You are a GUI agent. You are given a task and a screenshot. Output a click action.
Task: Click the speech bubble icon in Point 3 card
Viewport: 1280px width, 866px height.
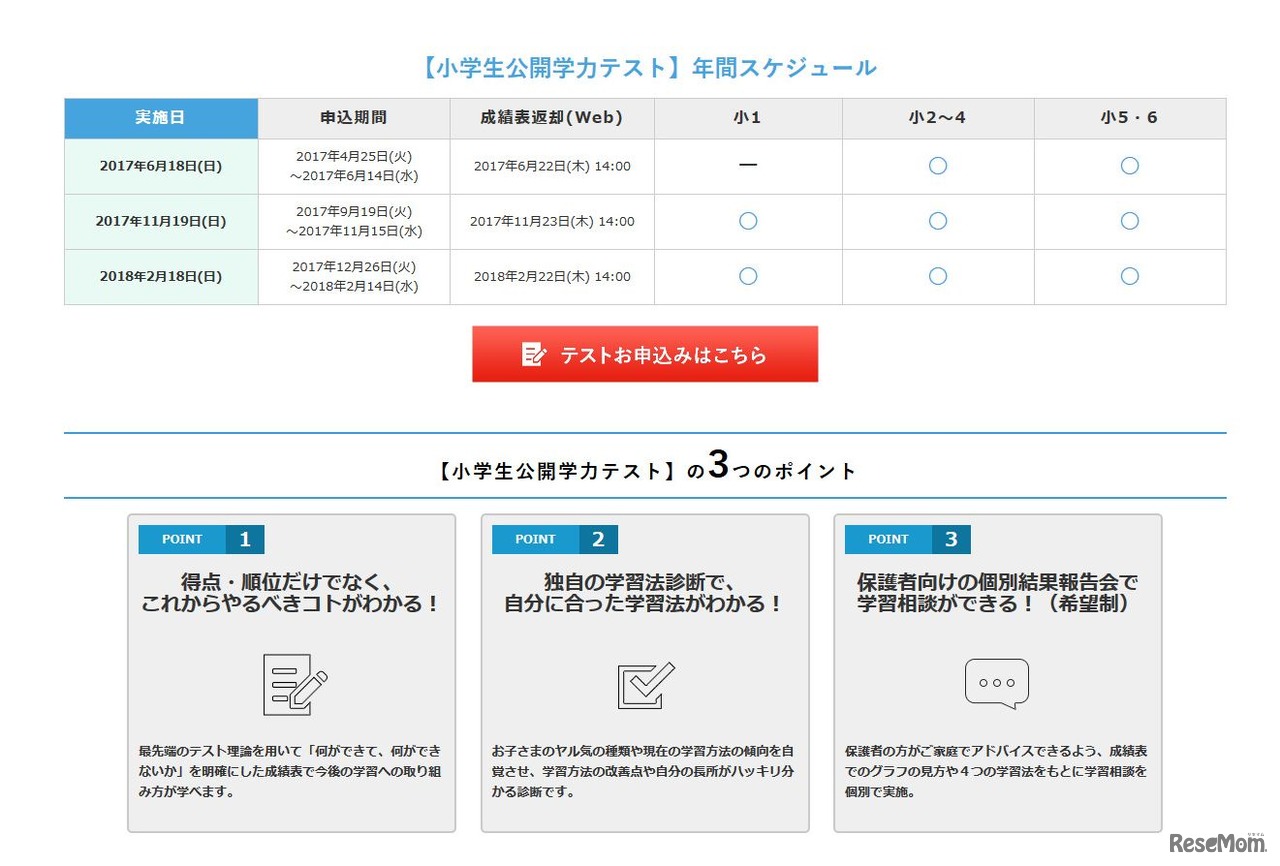(x=996, y=682)
